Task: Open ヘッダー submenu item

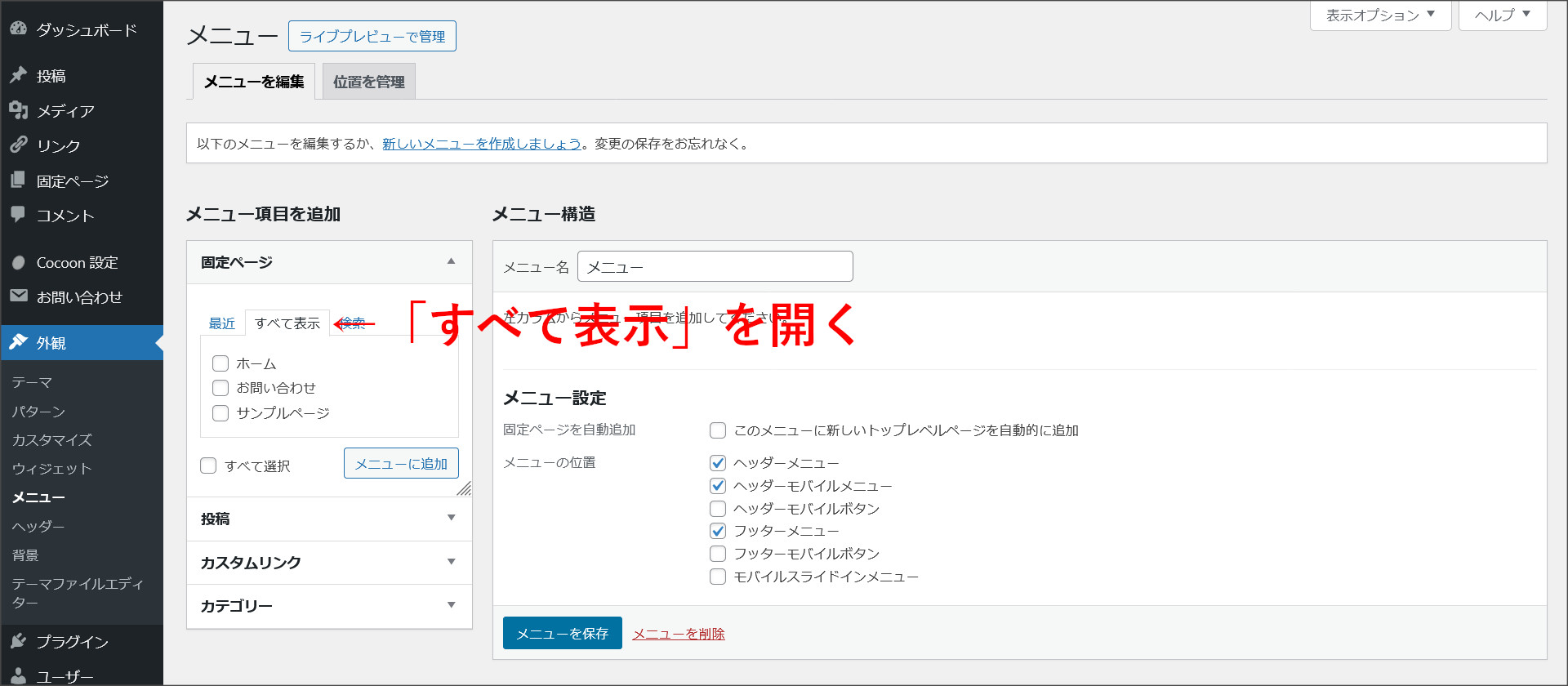Action: click(x=38, y=527)
